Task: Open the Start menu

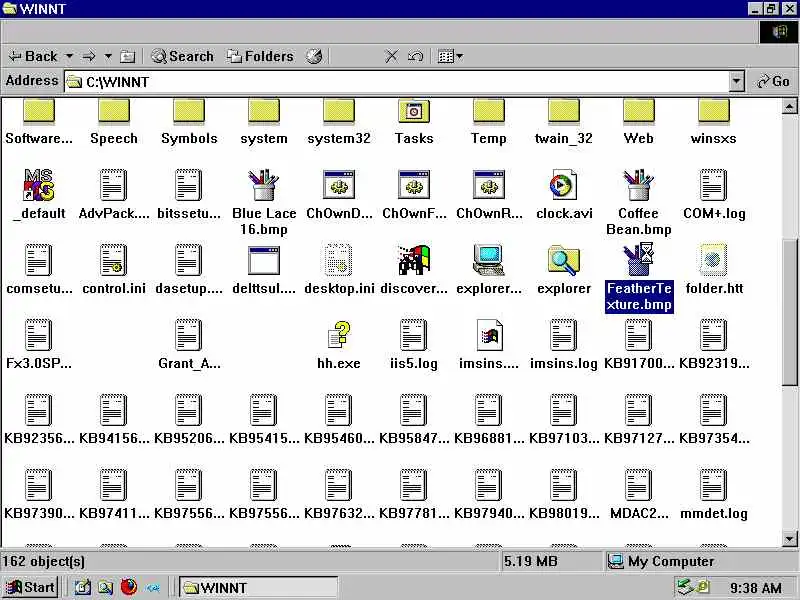Action: (30, 587)
